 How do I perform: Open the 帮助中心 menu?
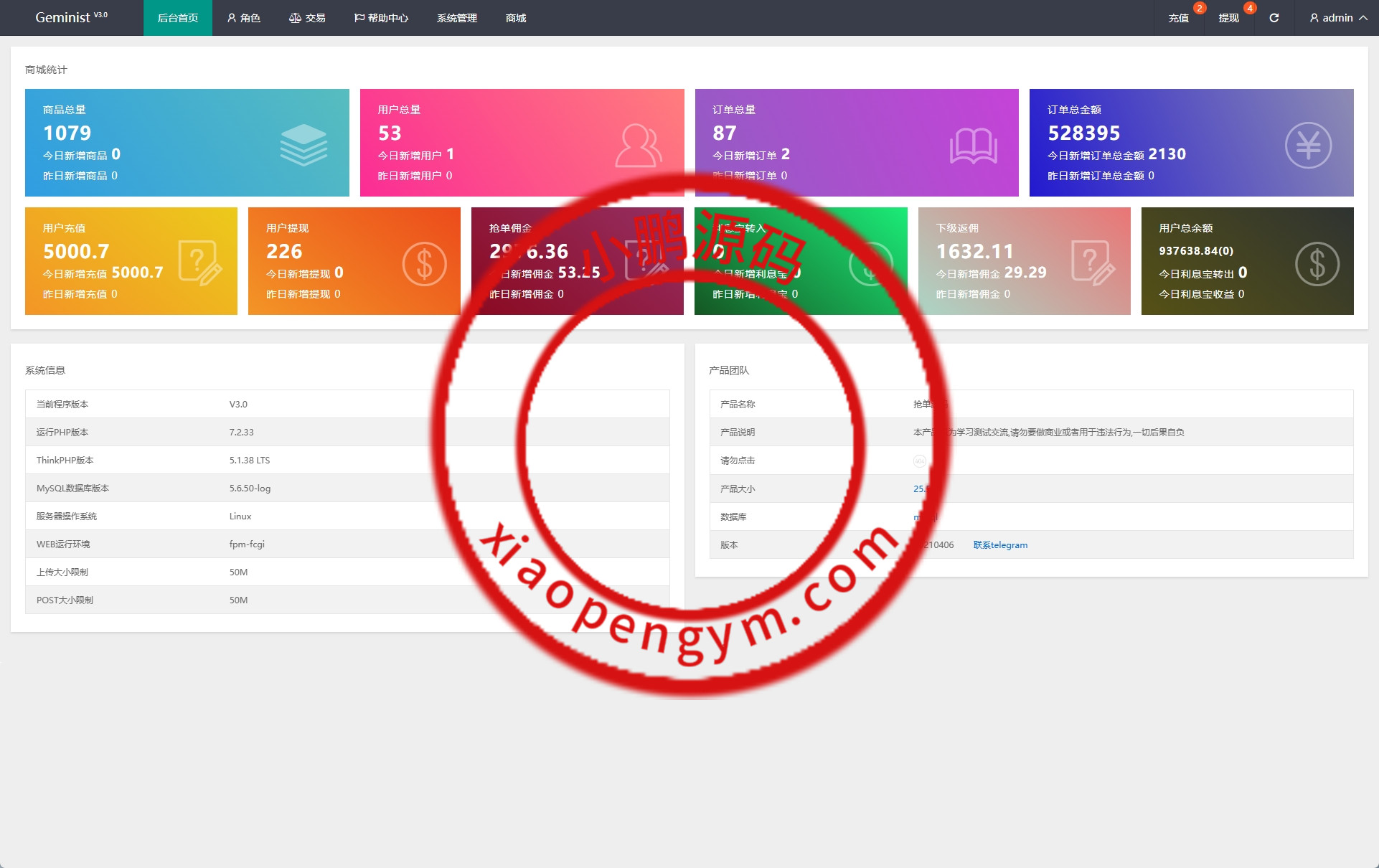[x=381, y=18]
